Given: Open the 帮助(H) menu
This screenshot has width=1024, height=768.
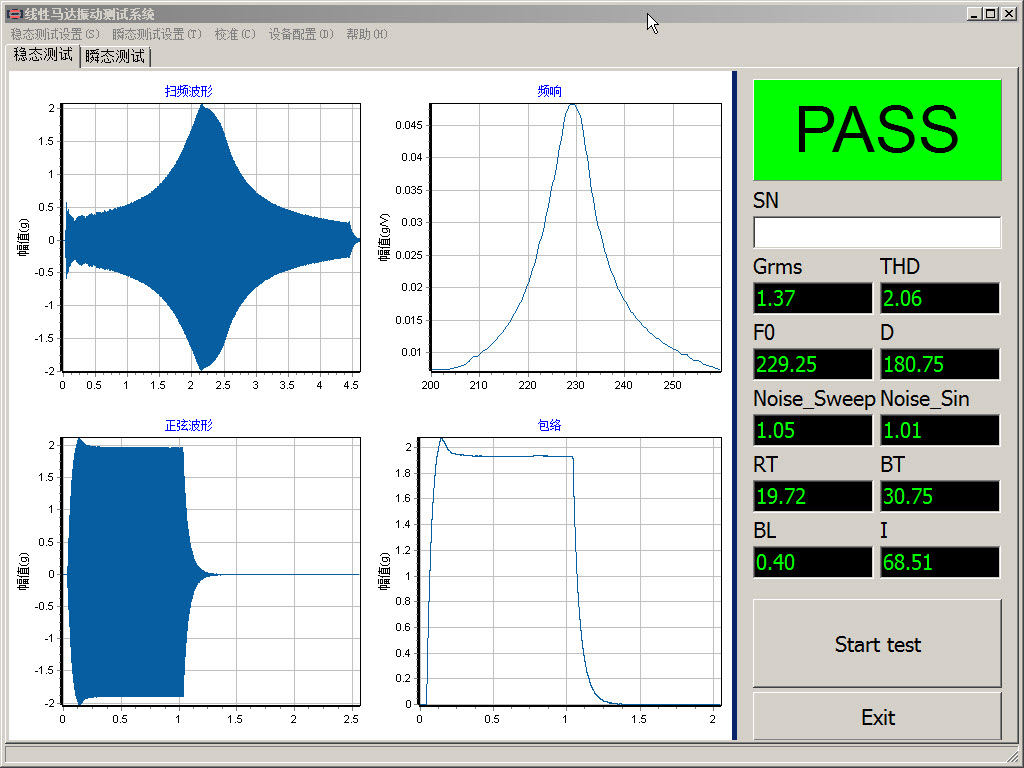Looking at the screenshot, I should click(367, 34).
